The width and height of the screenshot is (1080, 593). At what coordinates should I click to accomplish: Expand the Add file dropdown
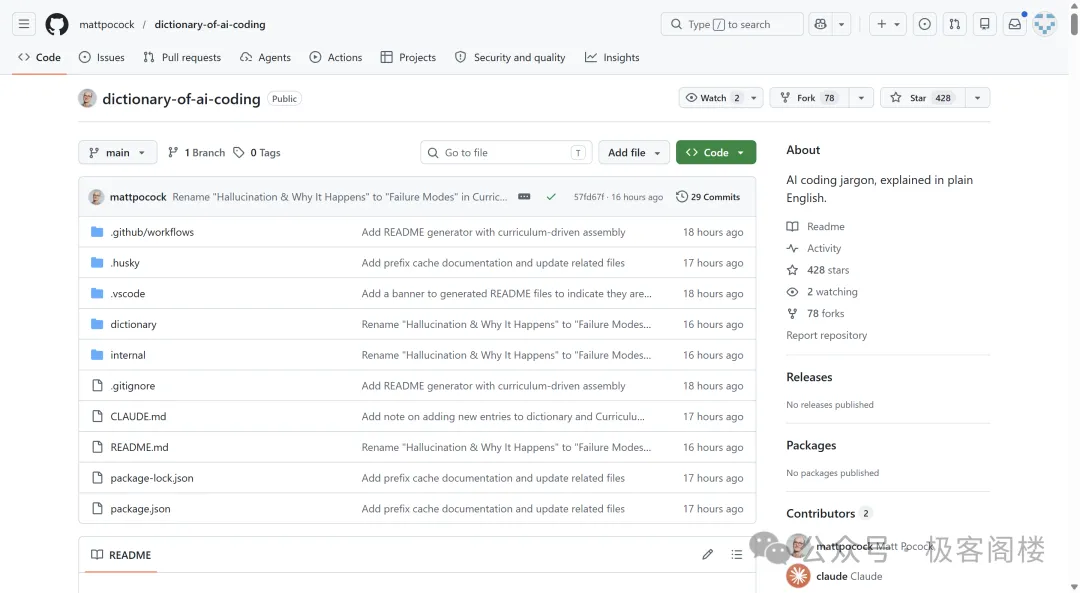[634, 152]
